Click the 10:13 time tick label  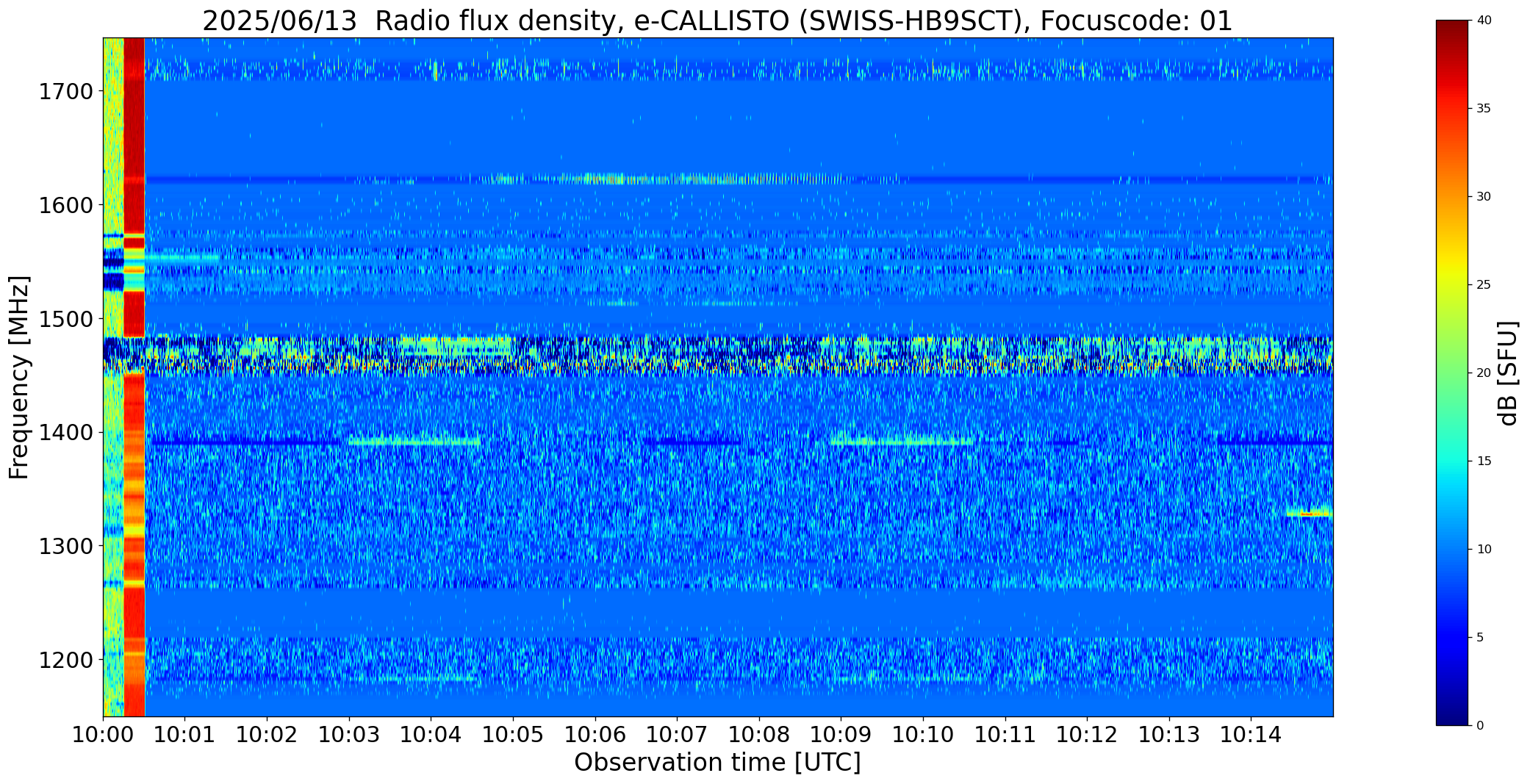[1169, 735]
